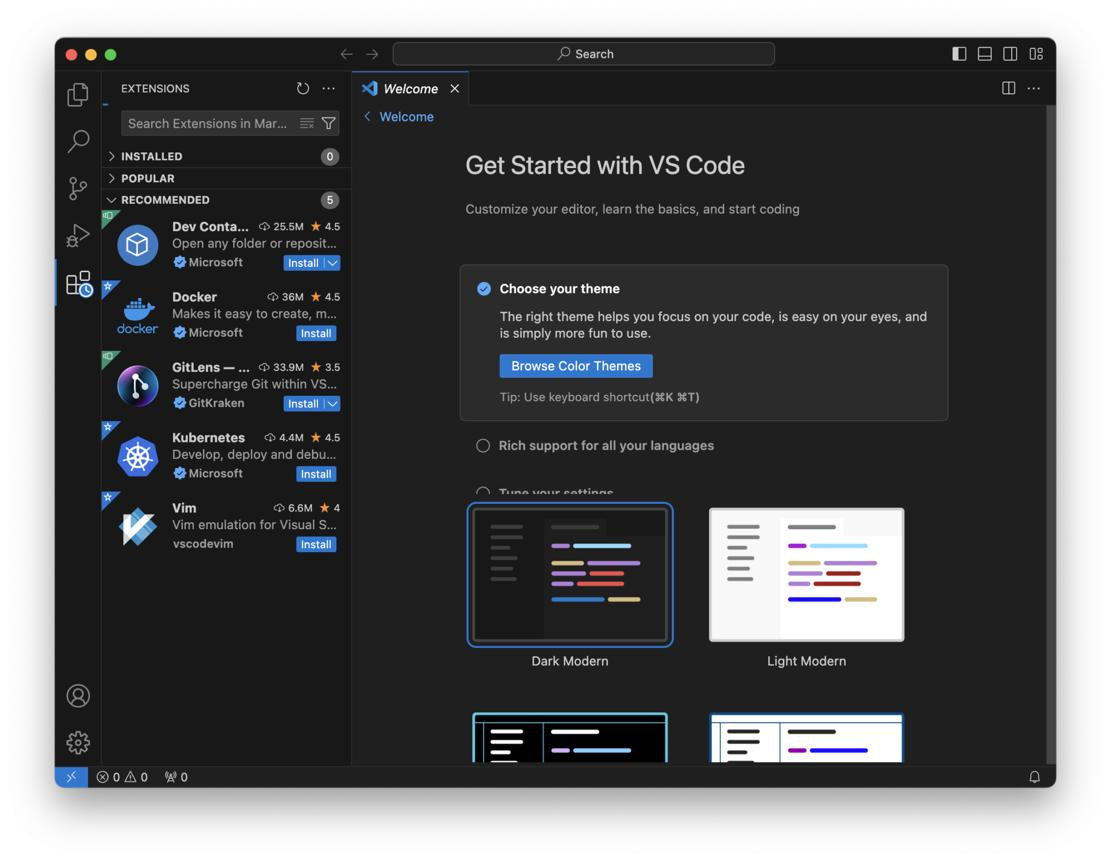
Task: Open Dev Containers install dropdown arrow
Action: (332, 263)
